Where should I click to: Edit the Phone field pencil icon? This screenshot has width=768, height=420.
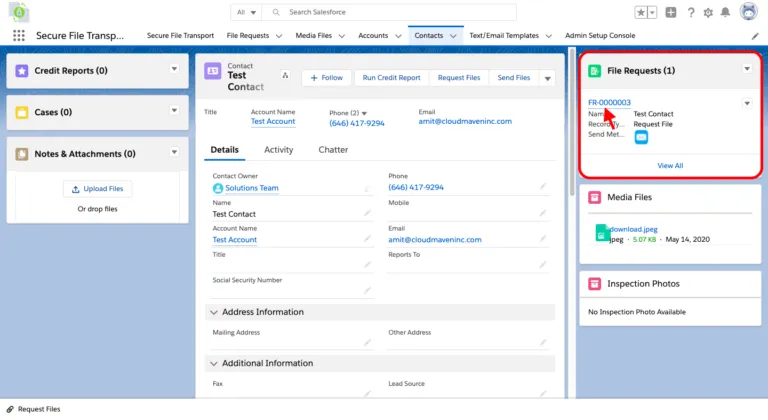pyautogui.click(x=543, y=187)
